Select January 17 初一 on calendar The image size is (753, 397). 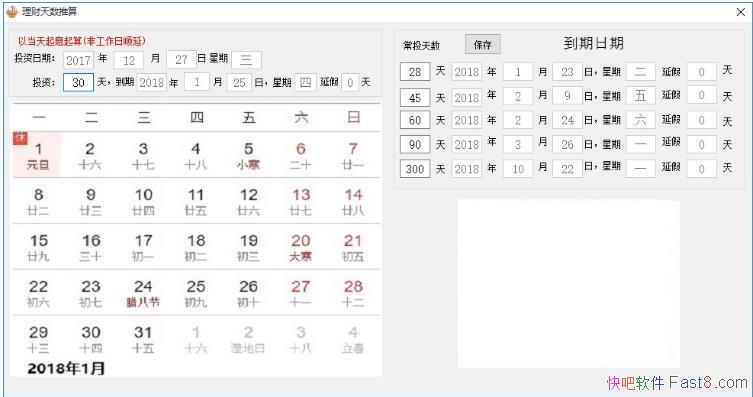(x=143, y=247)
